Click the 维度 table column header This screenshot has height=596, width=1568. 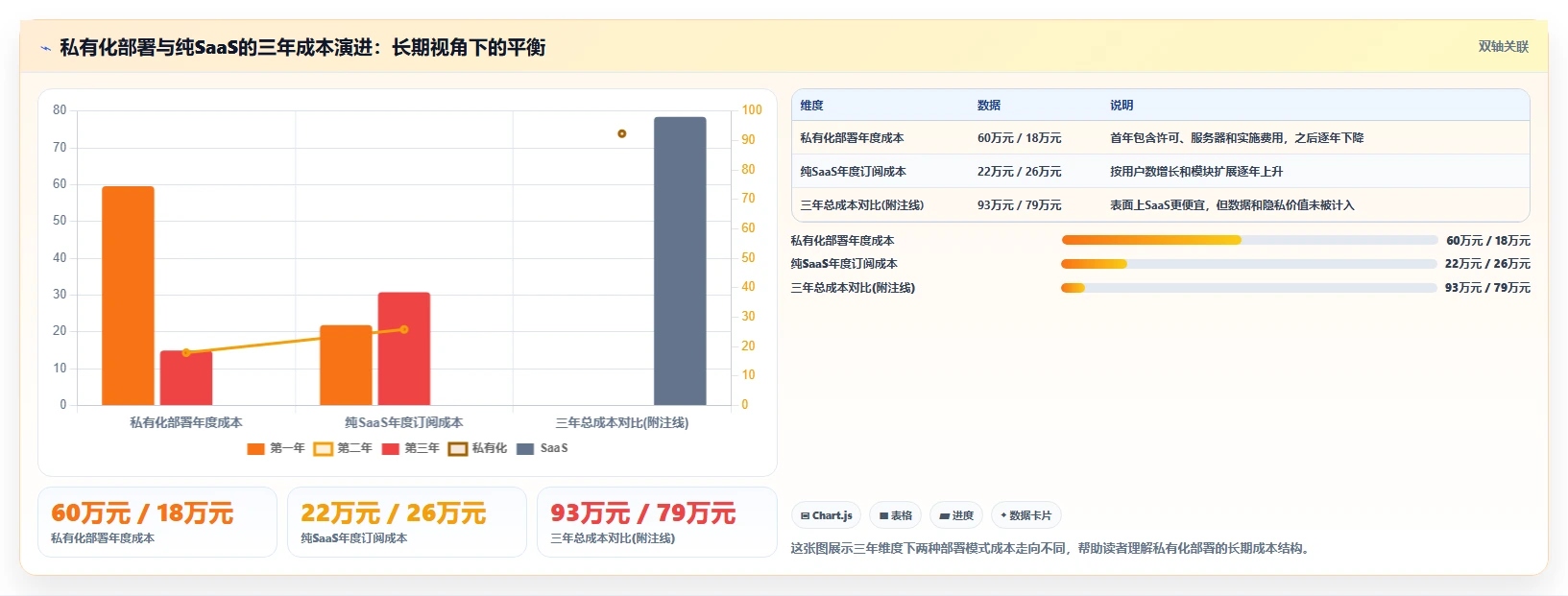(x=811, y=106)
